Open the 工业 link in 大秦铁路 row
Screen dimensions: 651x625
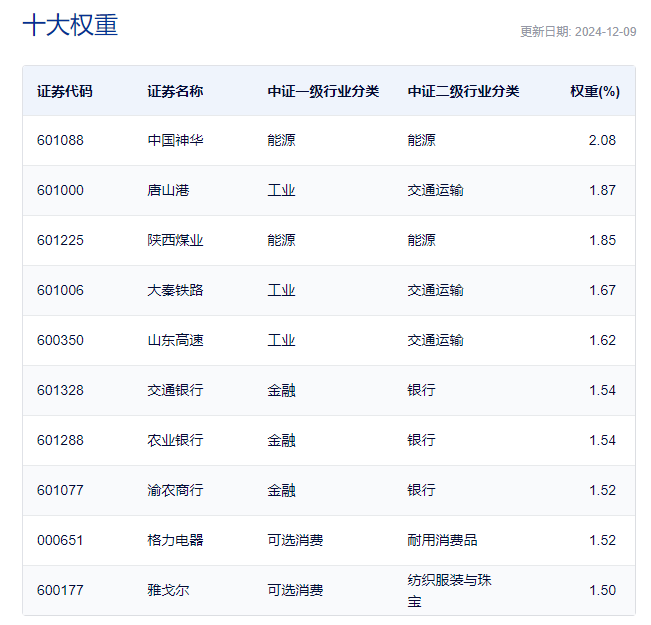pyautogui.click(x=281, y=290)
